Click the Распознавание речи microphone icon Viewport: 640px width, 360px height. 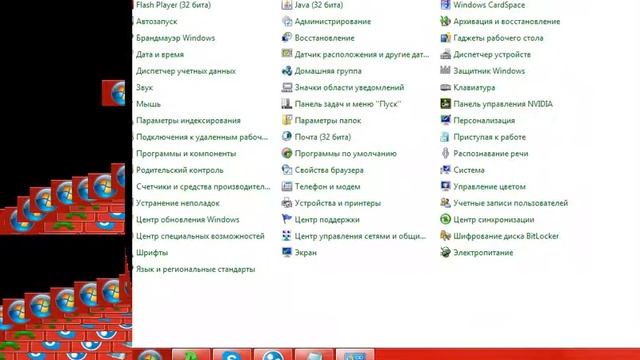point(445,153)
